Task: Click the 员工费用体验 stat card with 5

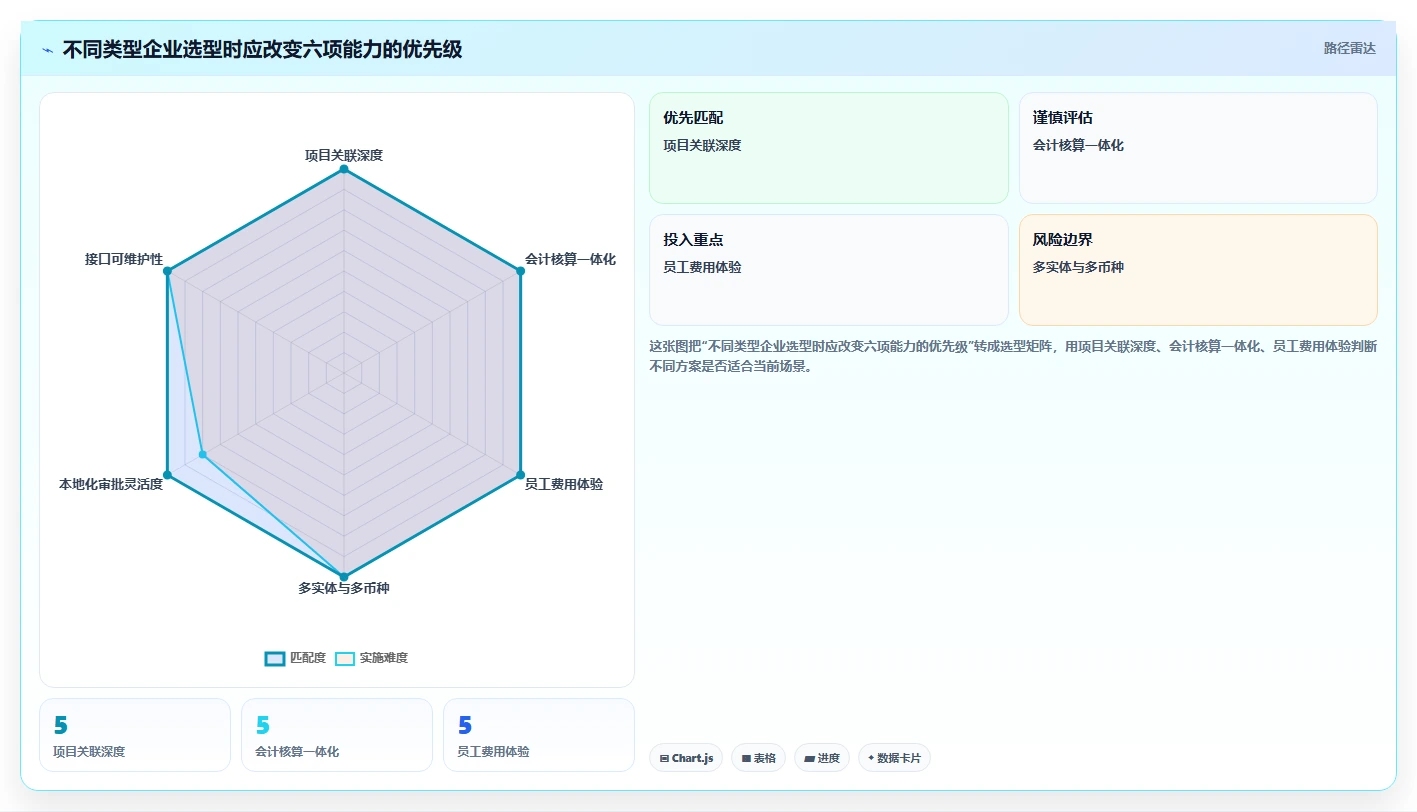Action: coord(539,735)
